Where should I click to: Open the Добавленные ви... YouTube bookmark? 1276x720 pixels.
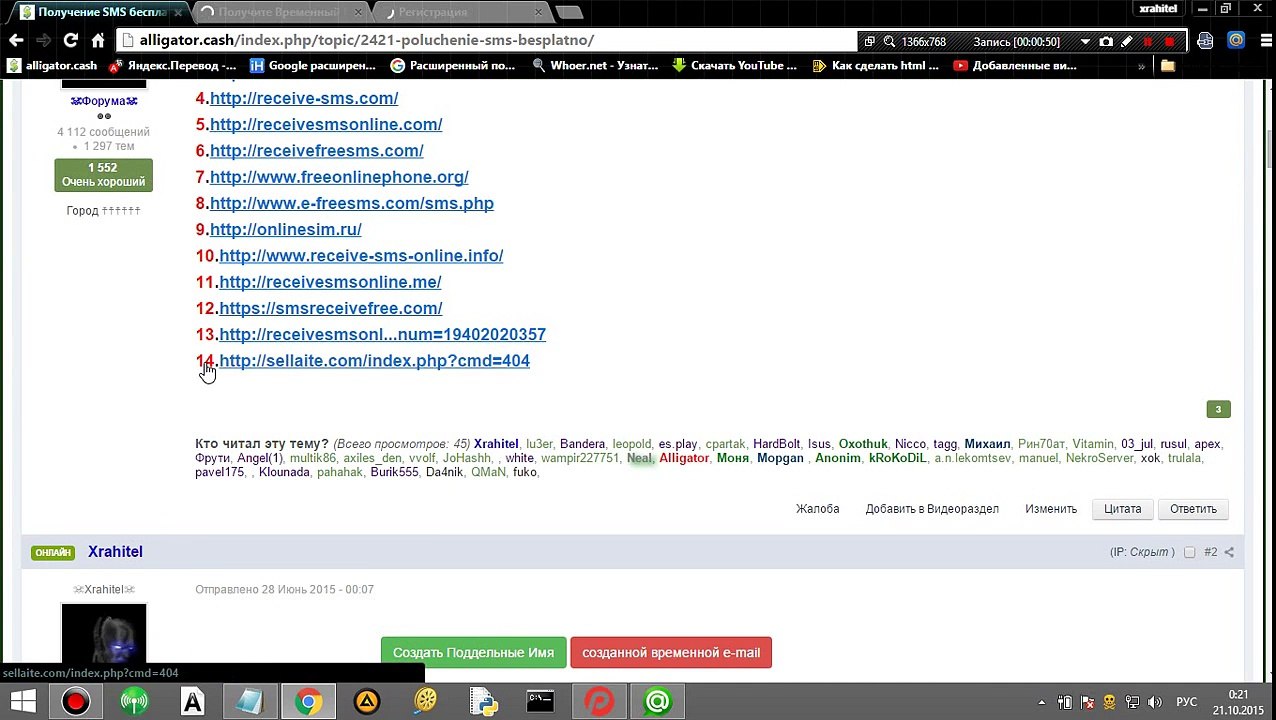(x=1015, y=66)
